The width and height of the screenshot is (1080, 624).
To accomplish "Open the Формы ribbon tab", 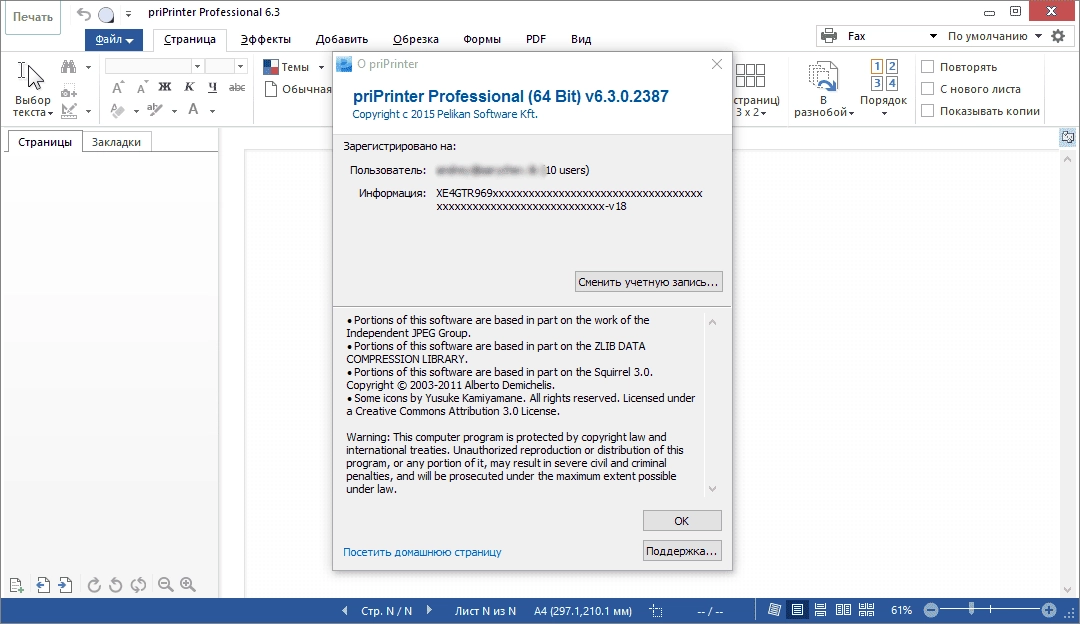I will coord(481,39).
